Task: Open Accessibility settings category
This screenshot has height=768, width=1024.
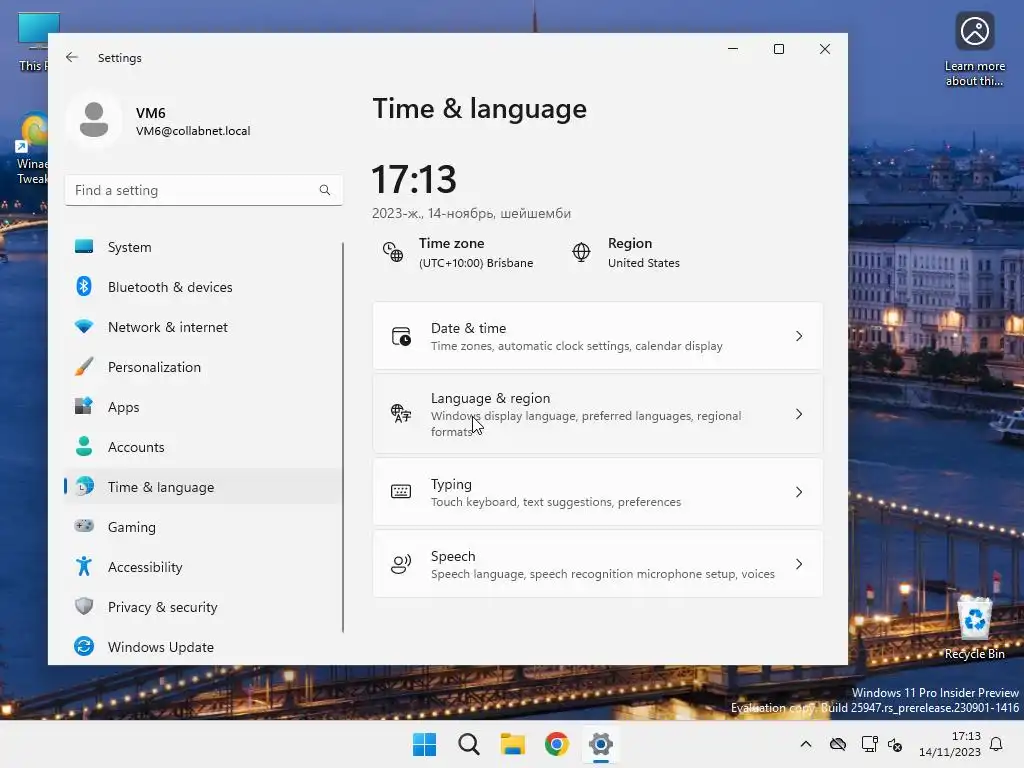Action: coord(203,567)
